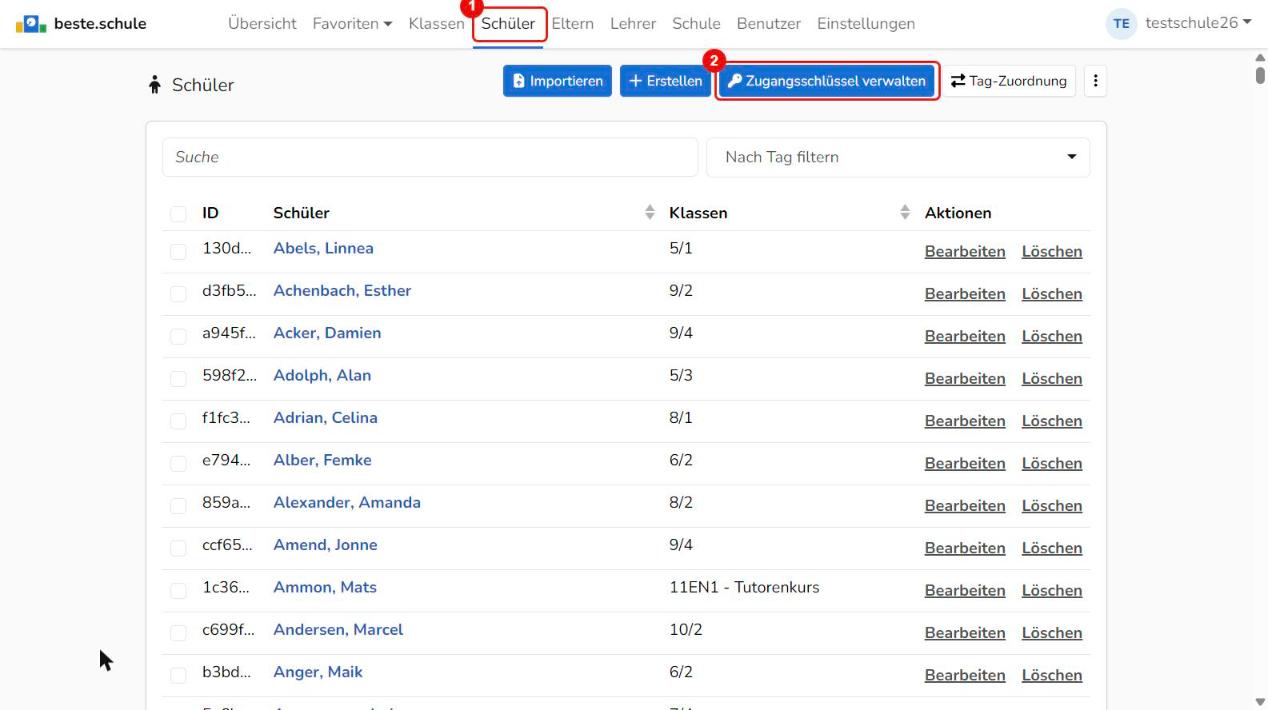
Task: Mark the checkbox for Alber, Femke
Action: (x=178, y=464)
